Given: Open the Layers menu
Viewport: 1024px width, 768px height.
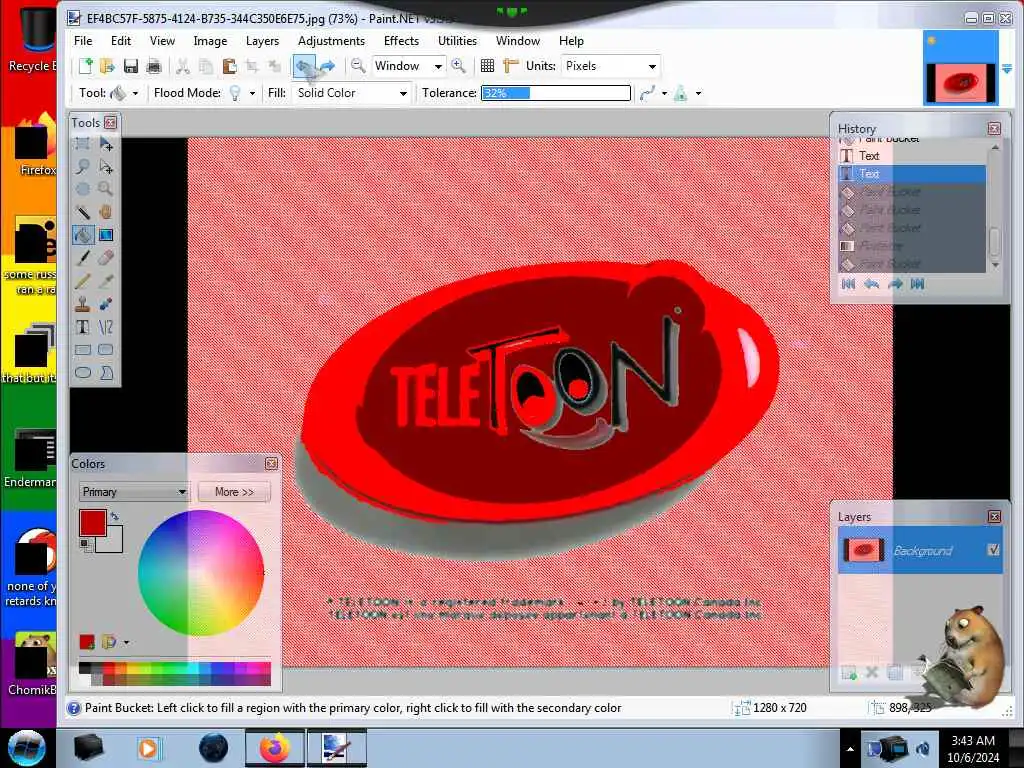Looking at the screenshot, I should point(262,40).
